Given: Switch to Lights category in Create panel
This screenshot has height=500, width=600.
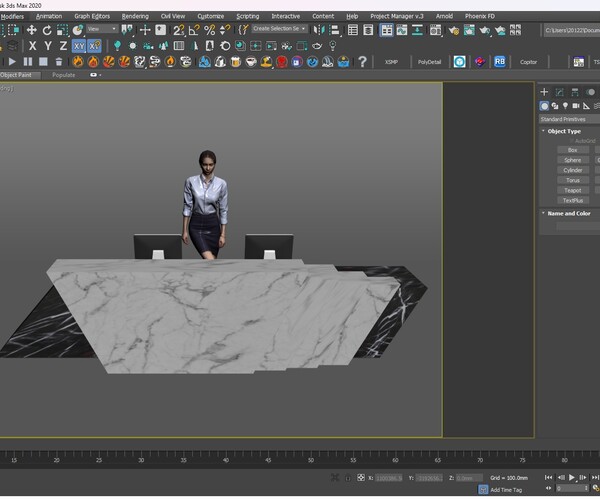Looking at the screenshot, I should [x=565, y=105].
